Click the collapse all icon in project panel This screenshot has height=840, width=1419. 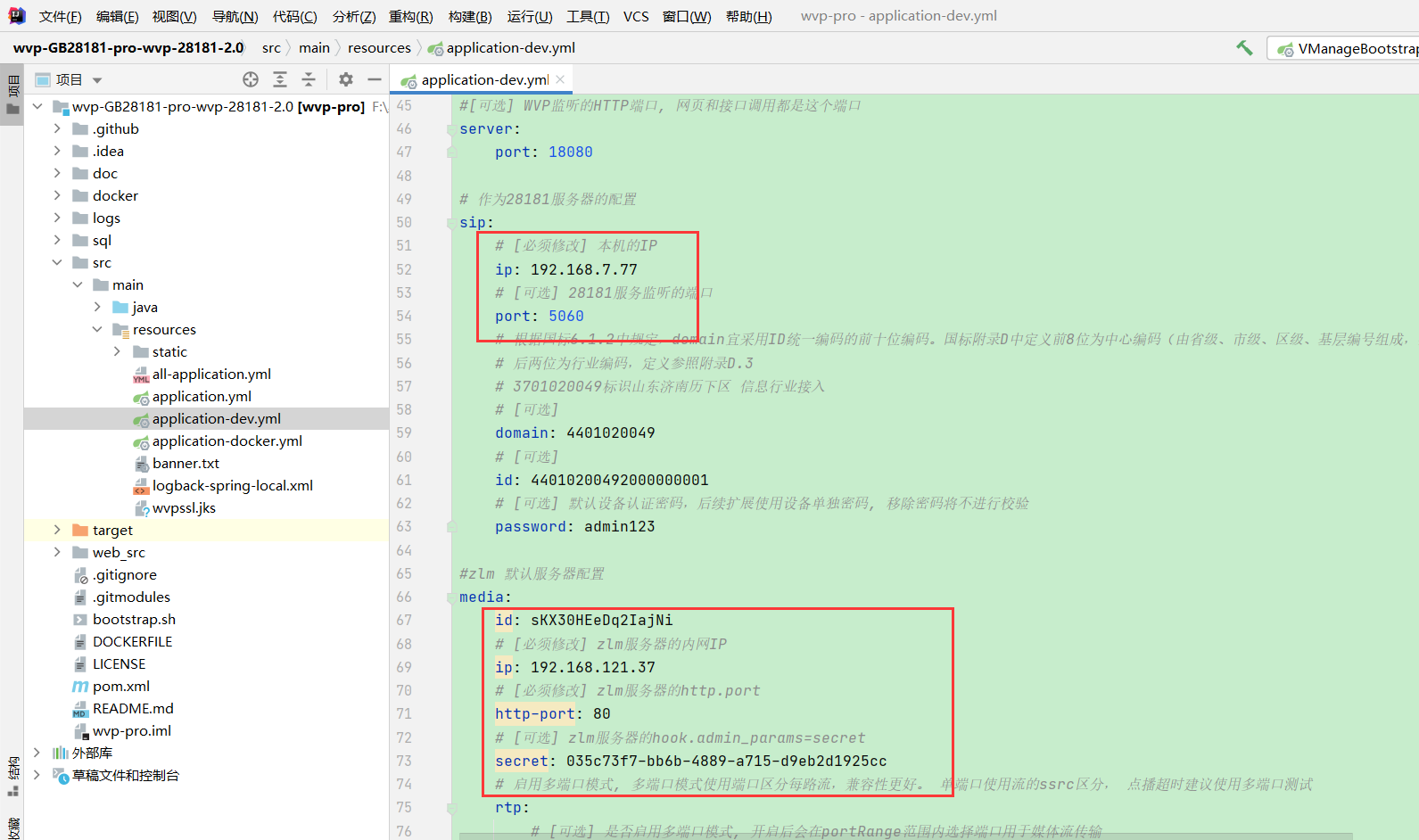(309, 79)
